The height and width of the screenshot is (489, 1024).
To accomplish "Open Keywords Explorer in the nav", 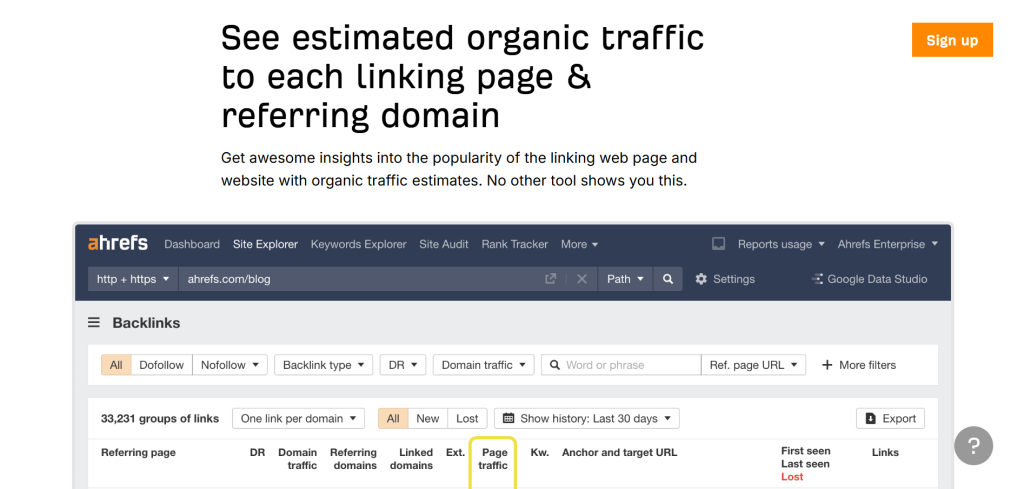I will (358, 244).
